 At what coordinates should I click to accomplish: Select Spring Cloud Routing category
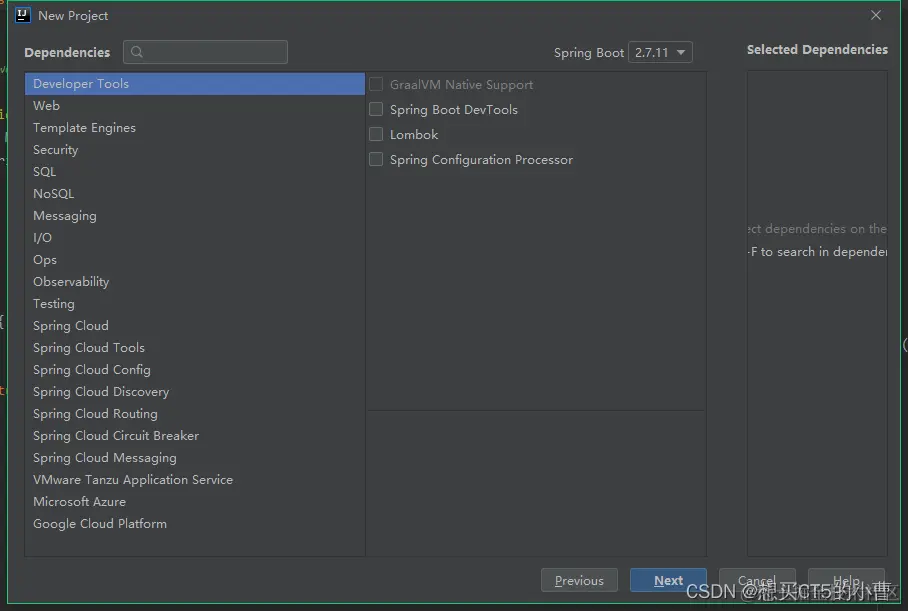coord(195,414)
